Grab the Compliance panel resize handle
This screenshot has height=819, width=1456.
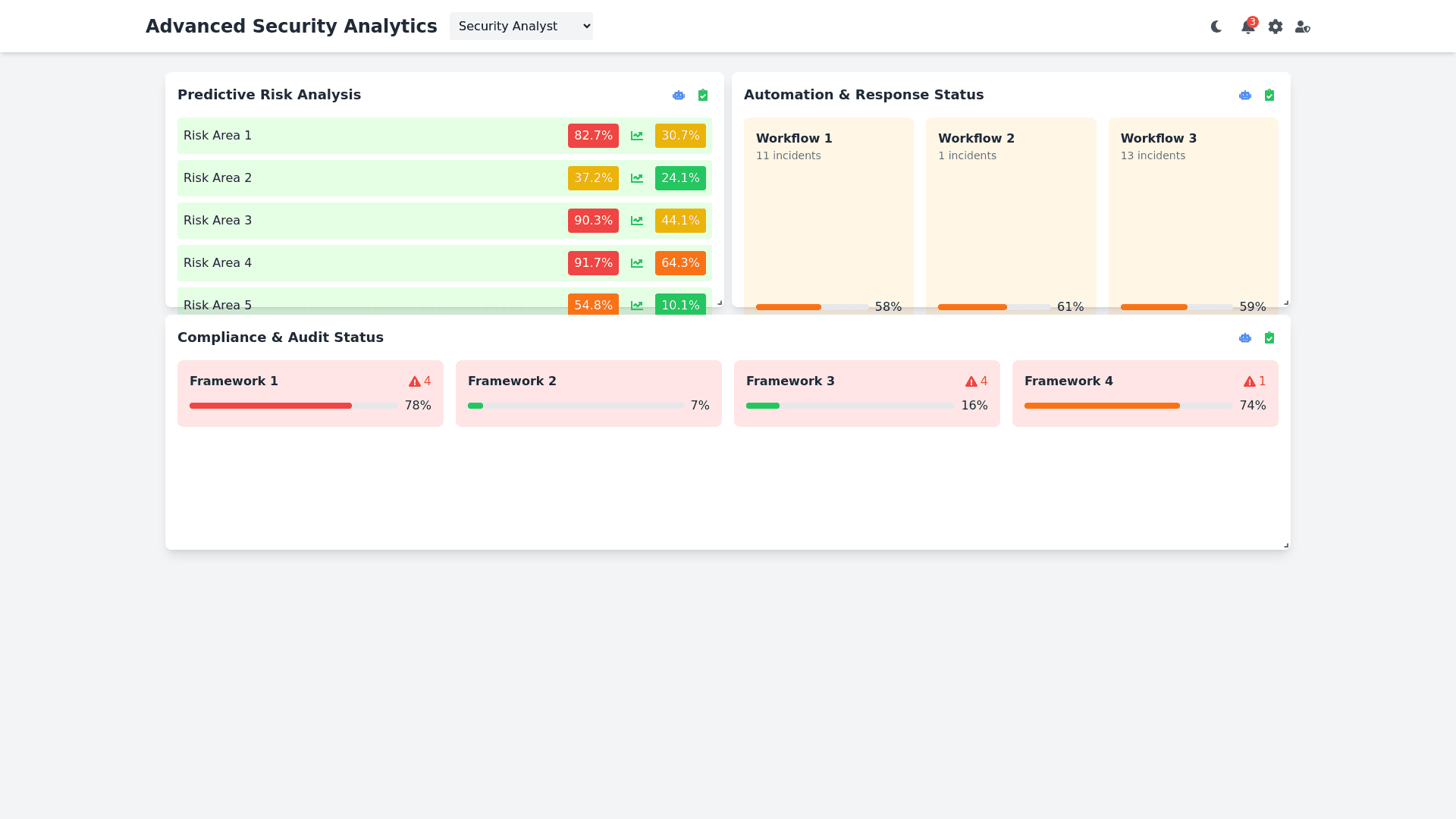click(x=1285, y=544)
